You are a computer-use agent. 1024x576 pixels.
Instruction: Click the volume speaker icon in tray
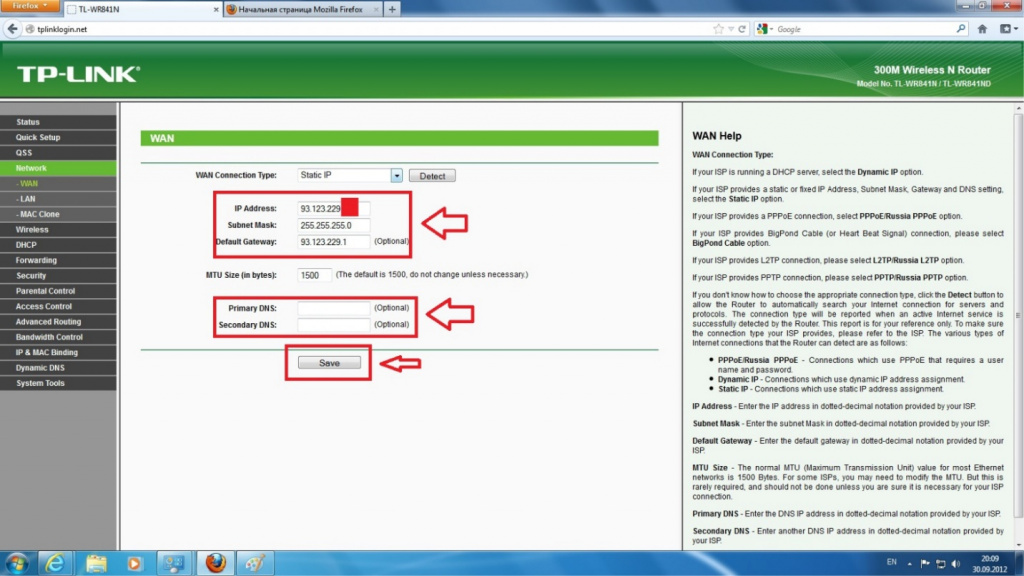click(x=956, y=563)
